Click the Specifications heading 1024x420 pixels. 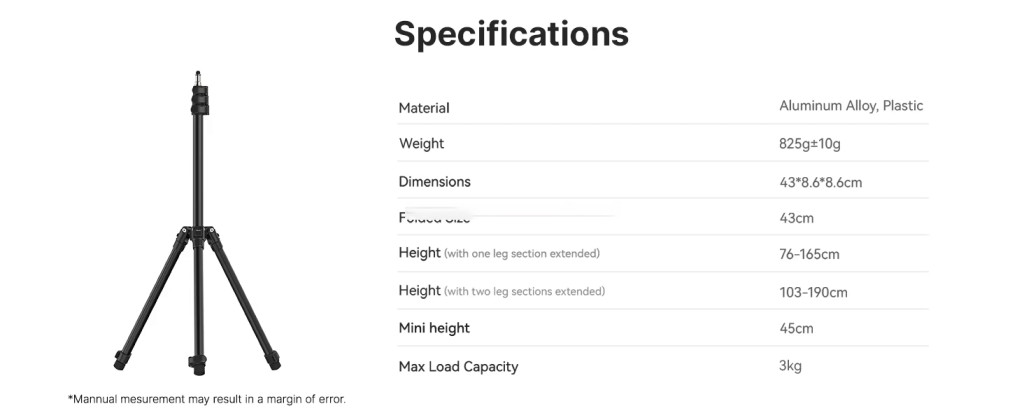[x=511, y=33]
